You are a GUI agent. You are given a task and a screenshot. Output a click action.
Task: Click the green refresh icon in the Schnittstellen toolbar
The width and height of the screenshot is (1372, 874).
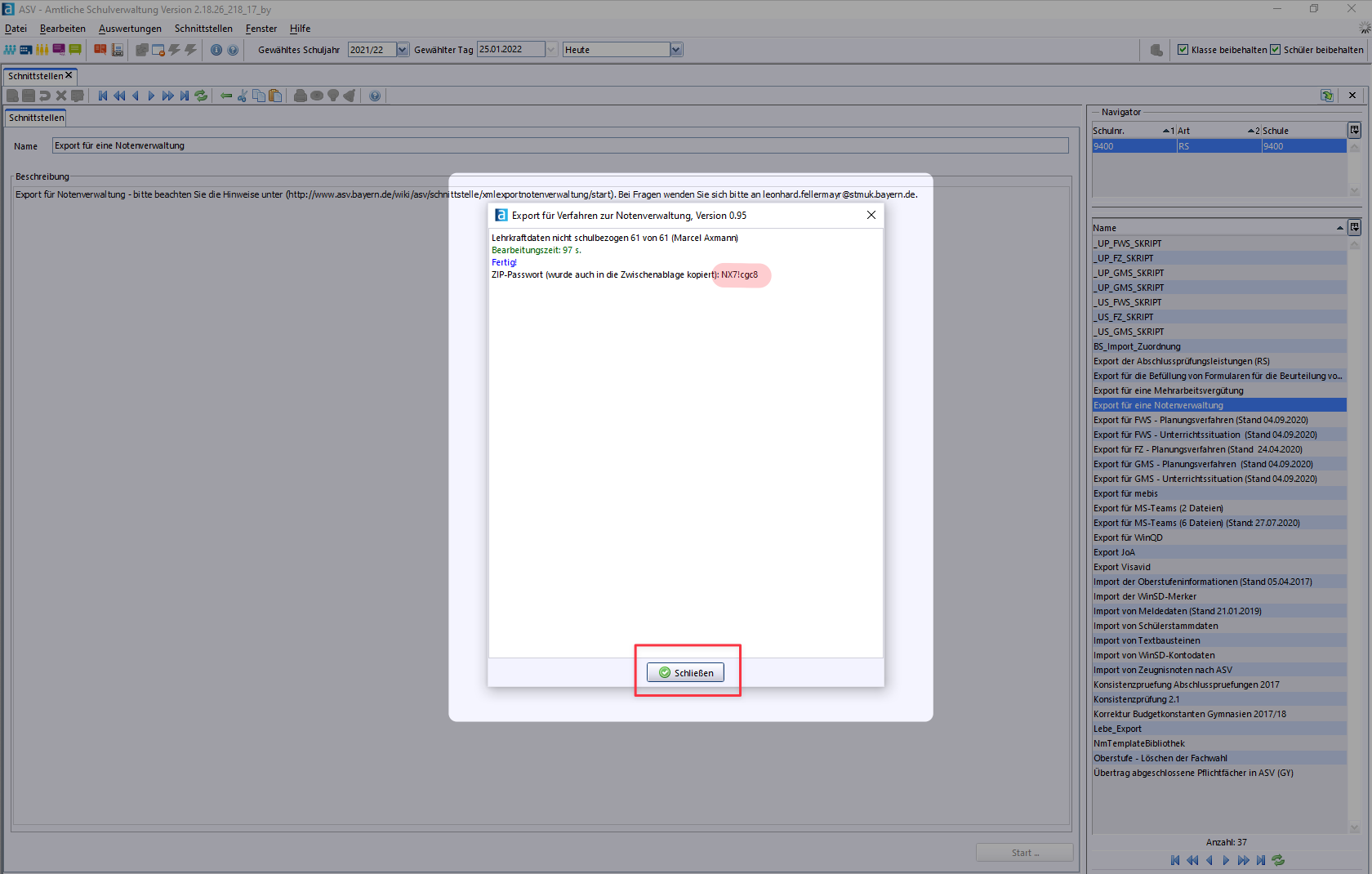click(201, 96)
